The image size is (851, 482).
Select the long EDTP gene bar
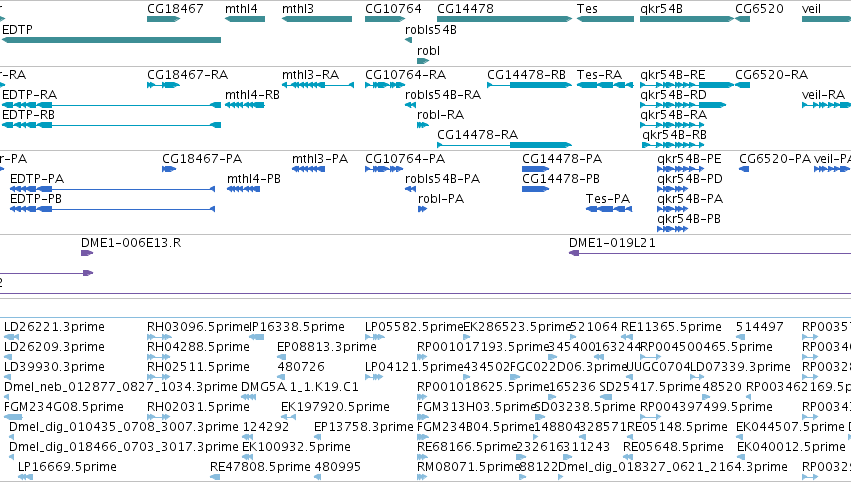point(111,40)
